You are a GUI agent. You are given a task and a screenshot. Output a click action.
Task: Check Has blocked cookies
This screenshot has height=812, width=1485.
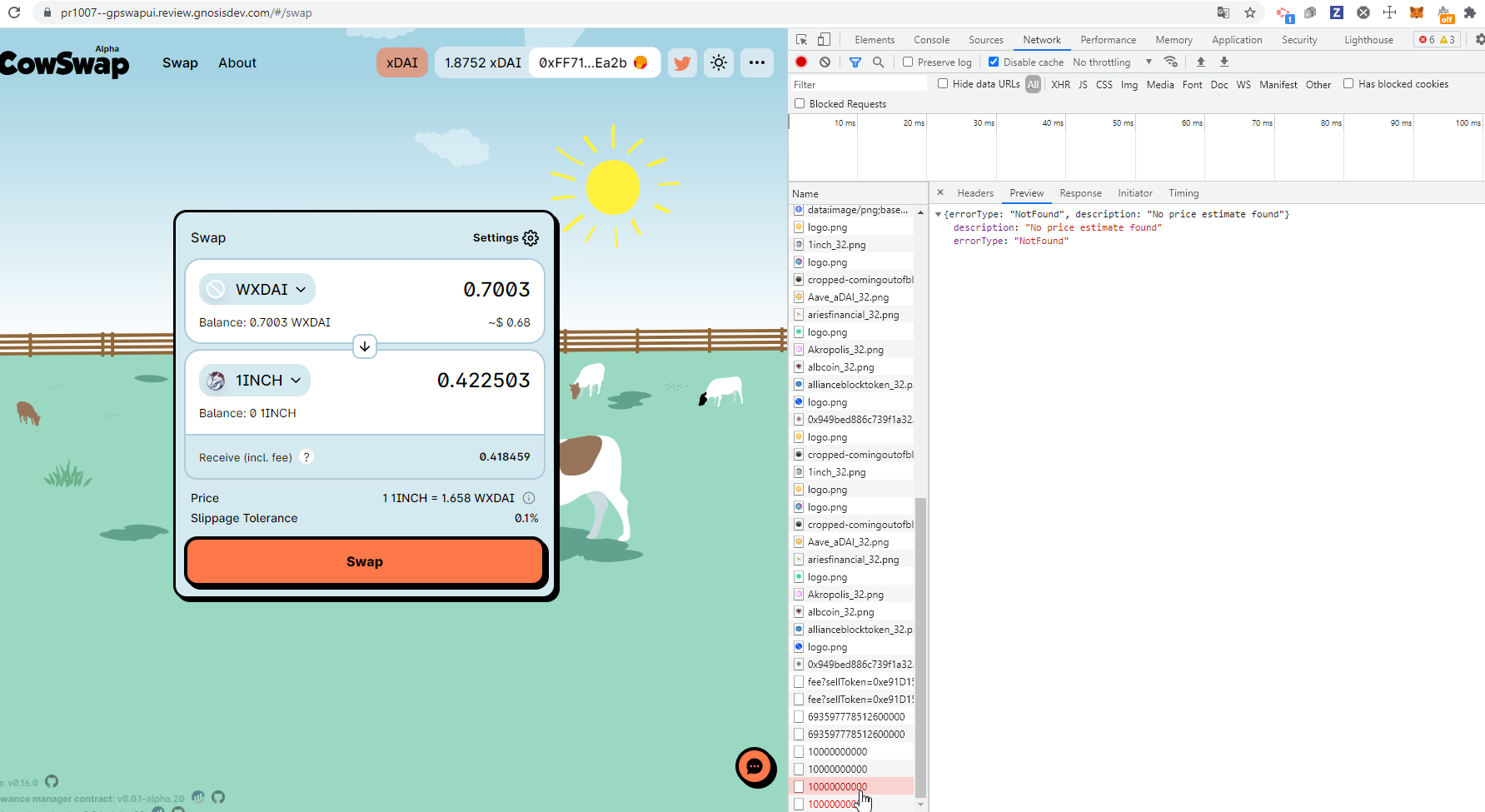[x=1348, y=83]
